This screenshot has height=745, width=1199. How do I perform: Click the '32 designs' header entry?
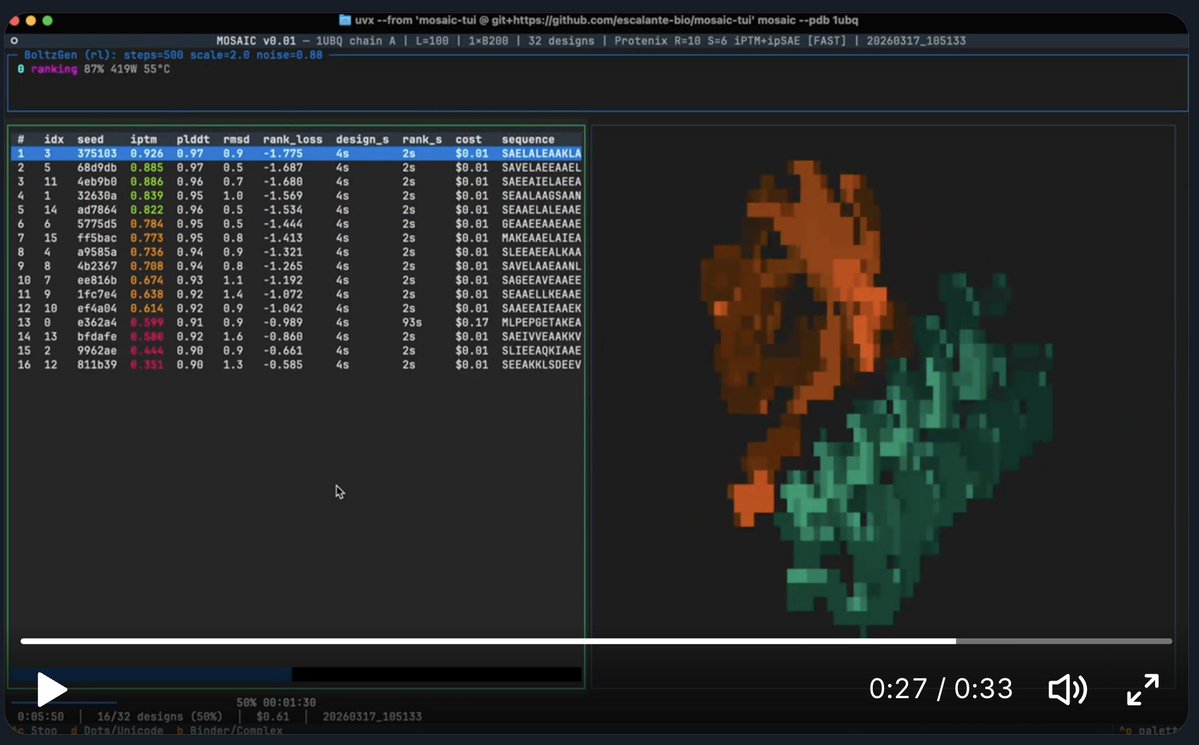[x=561, y=41]
